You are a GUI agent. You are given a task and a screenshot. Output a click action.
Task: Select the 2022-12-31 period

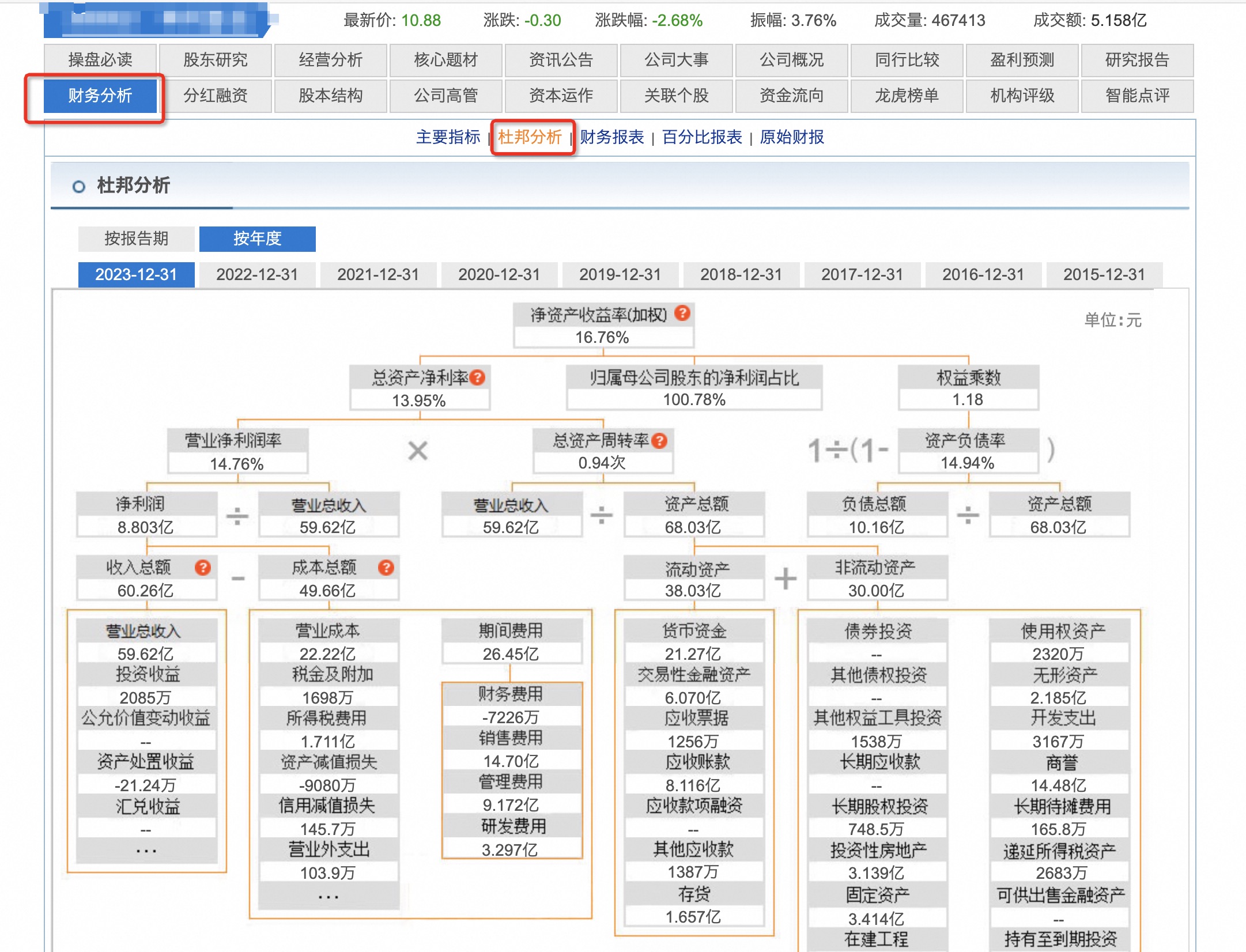coord(258,274)
